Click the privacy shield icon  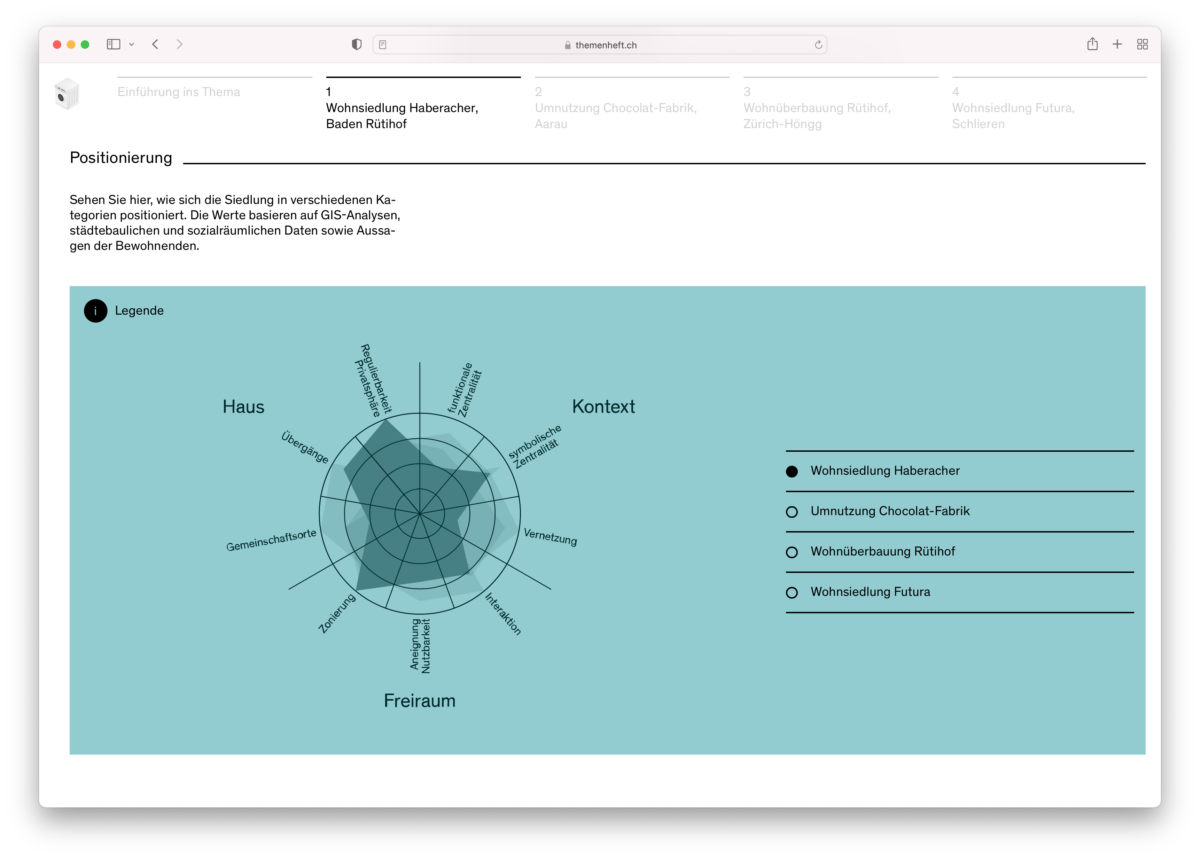click(x=357, y=44)
